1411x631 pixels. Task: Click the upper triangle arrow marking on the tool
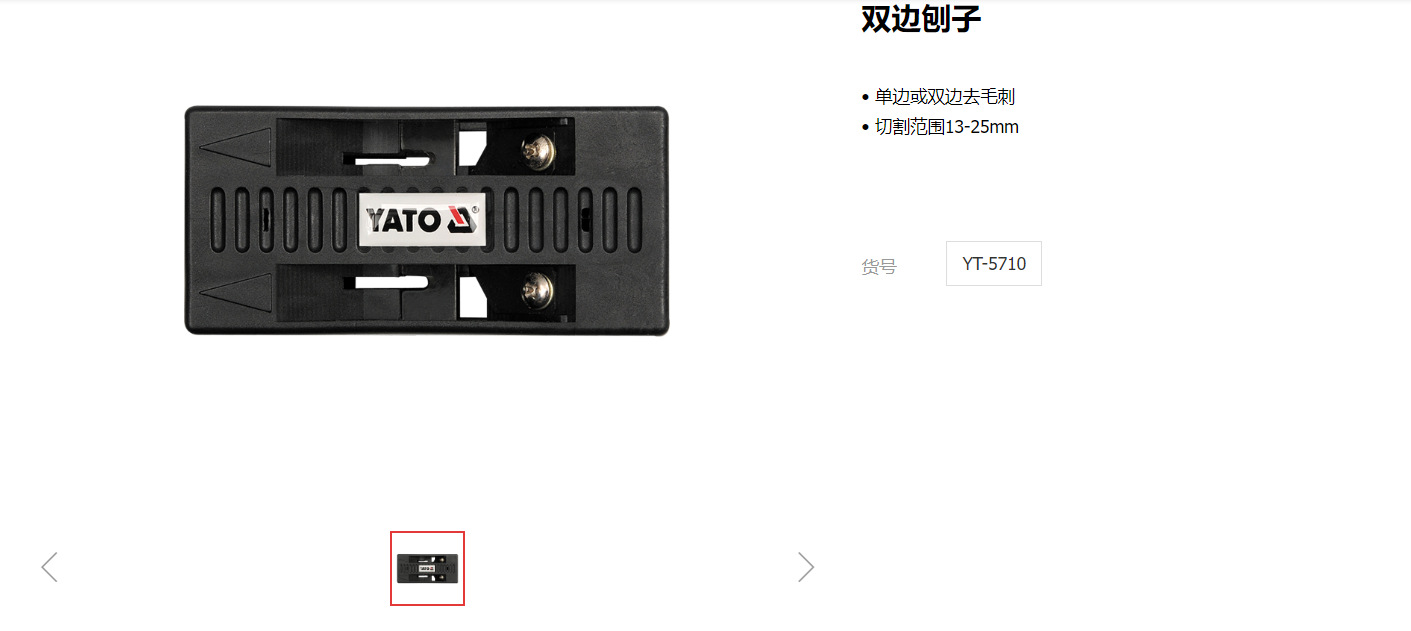[236, 148]
